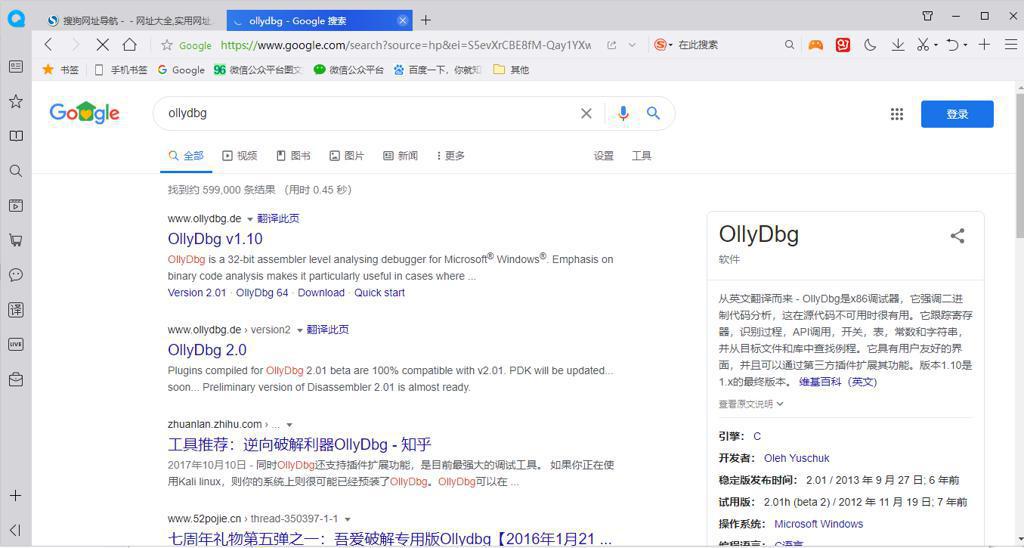
Task: Click the sidebar news card icon
Action: click(16, 67)
